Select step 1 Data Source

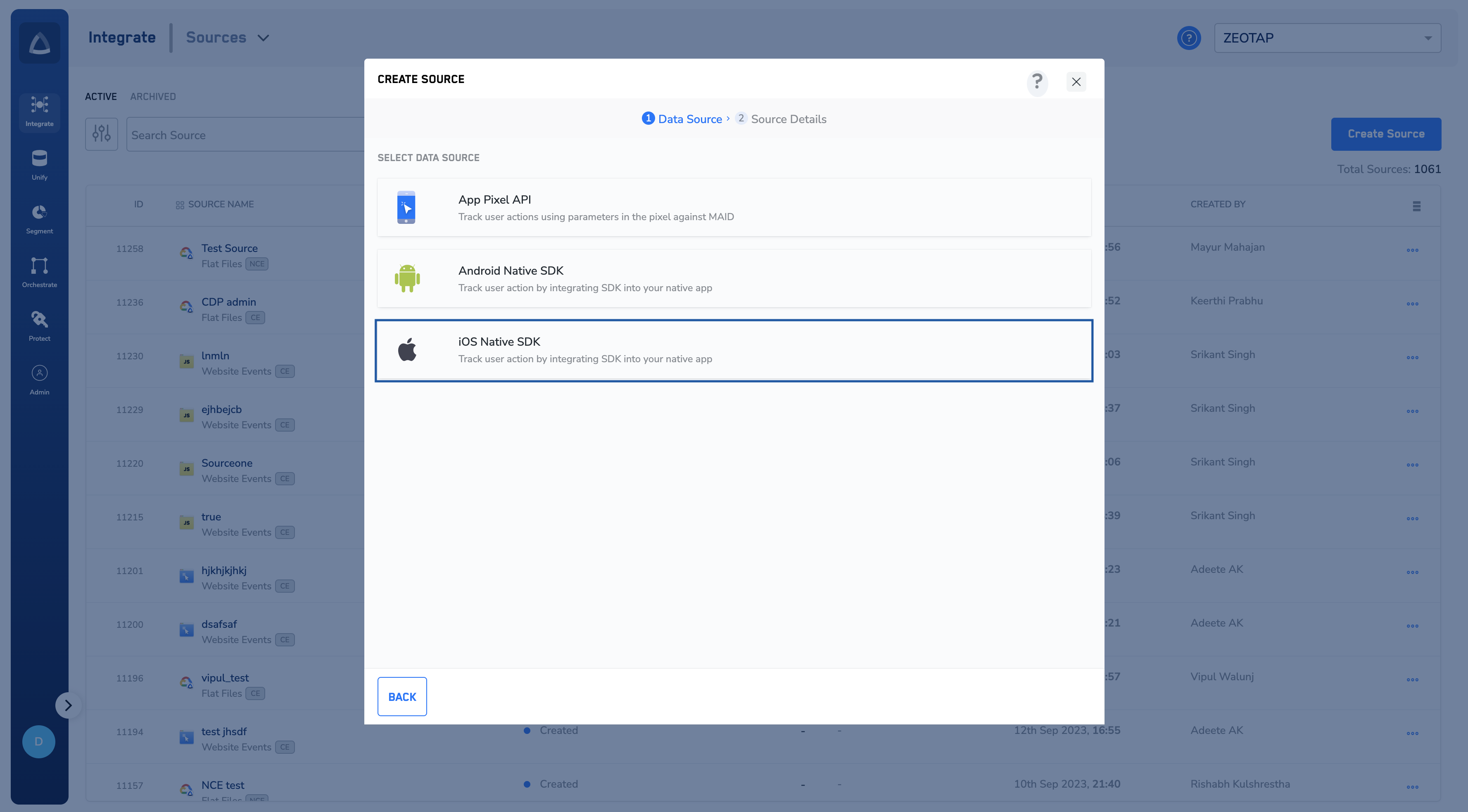(x=682, y=119)
